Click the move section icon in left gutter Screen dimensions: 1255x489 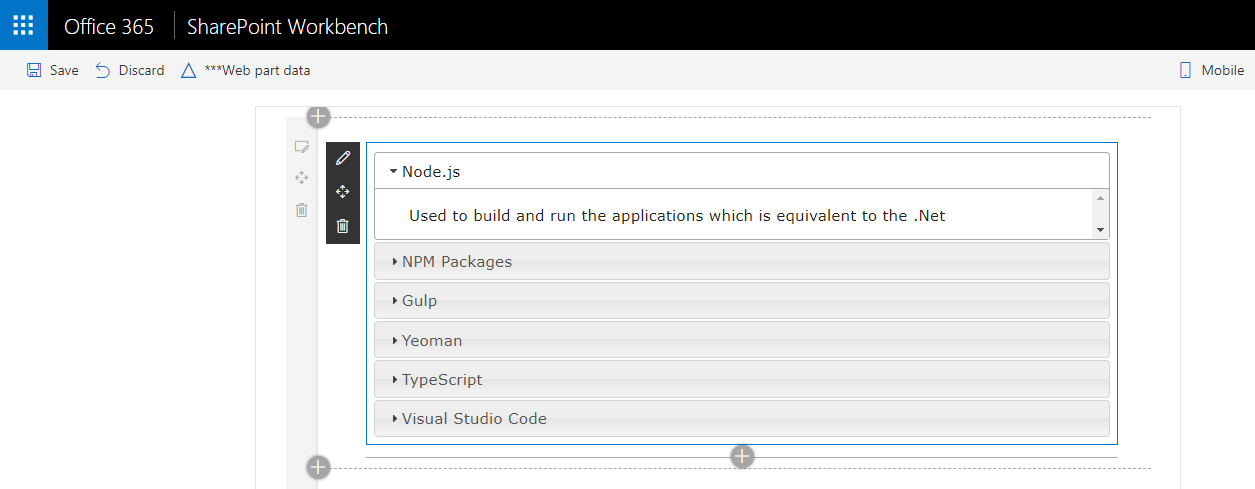[301, 178]
